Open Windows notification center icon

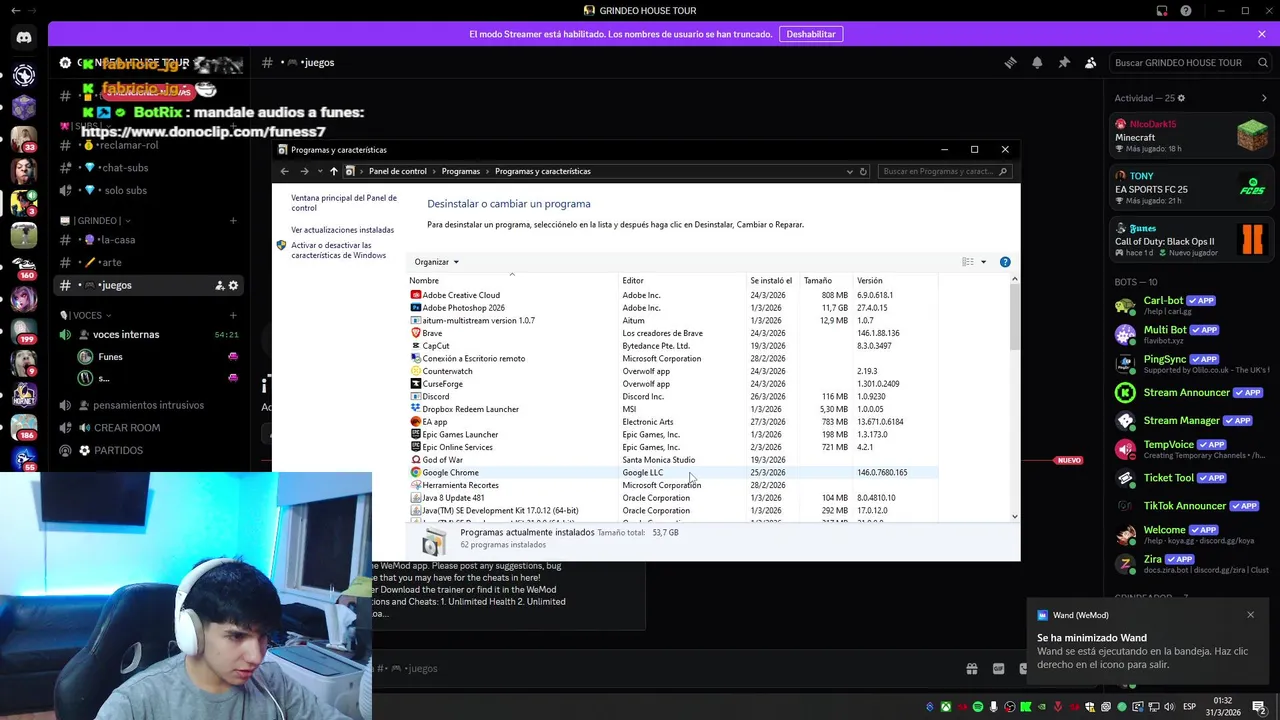coord(1261,707)
